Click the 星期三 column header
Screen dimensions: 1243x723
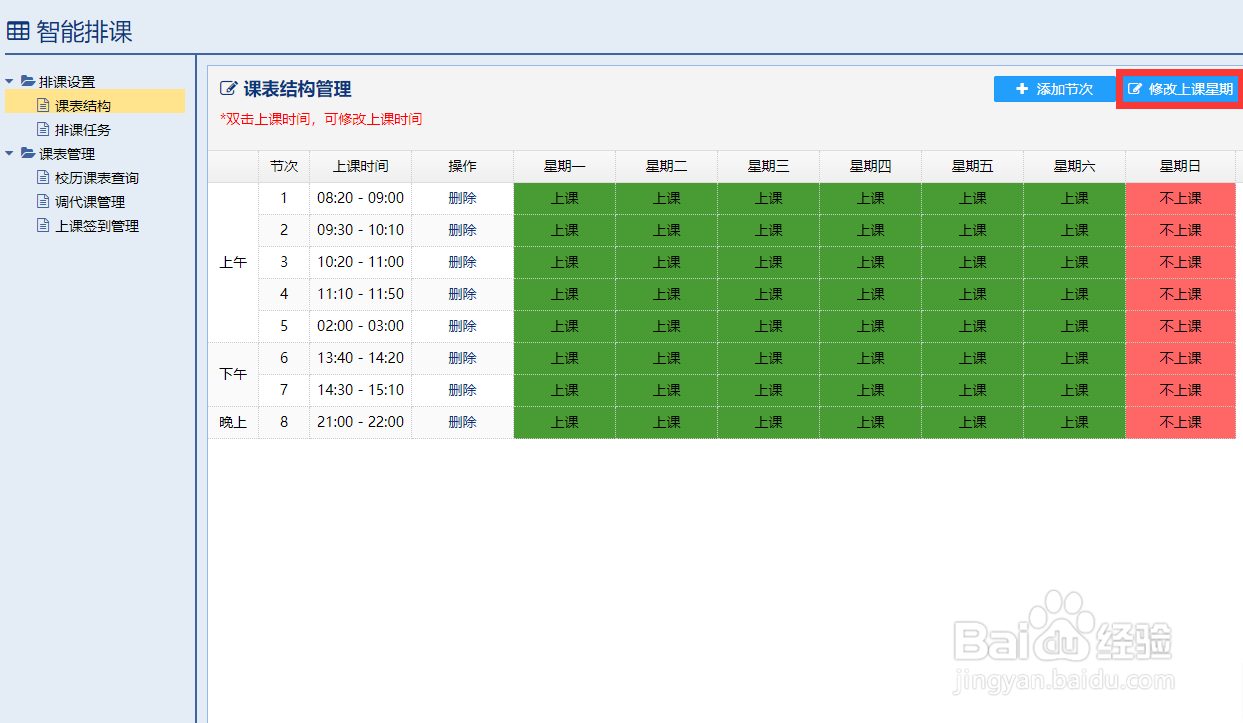769,166
